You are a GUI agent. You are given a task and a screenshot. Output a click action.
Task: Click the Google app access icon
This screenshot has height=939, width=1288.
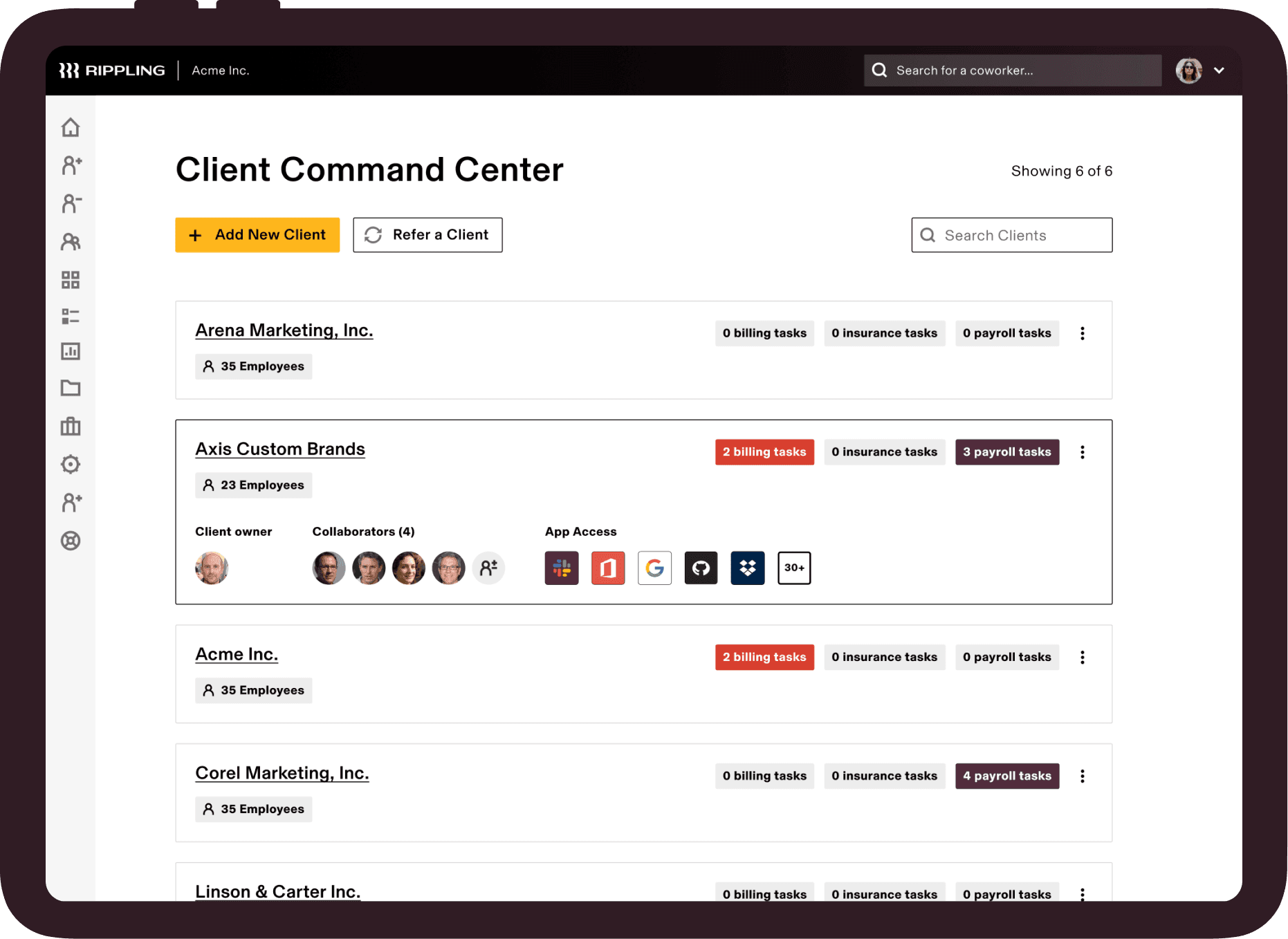[x=654, y=568]
